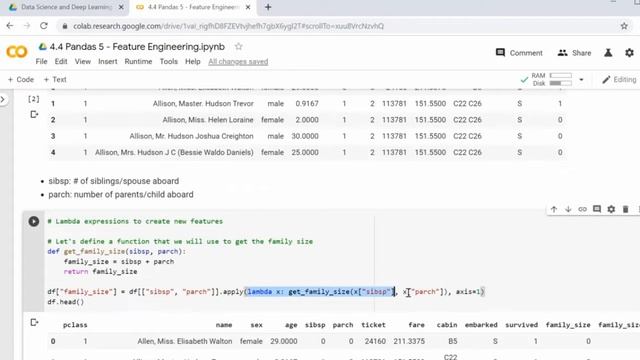Click the fare value 211.3375
Screen dimensions: 640x360
[409, 341]
